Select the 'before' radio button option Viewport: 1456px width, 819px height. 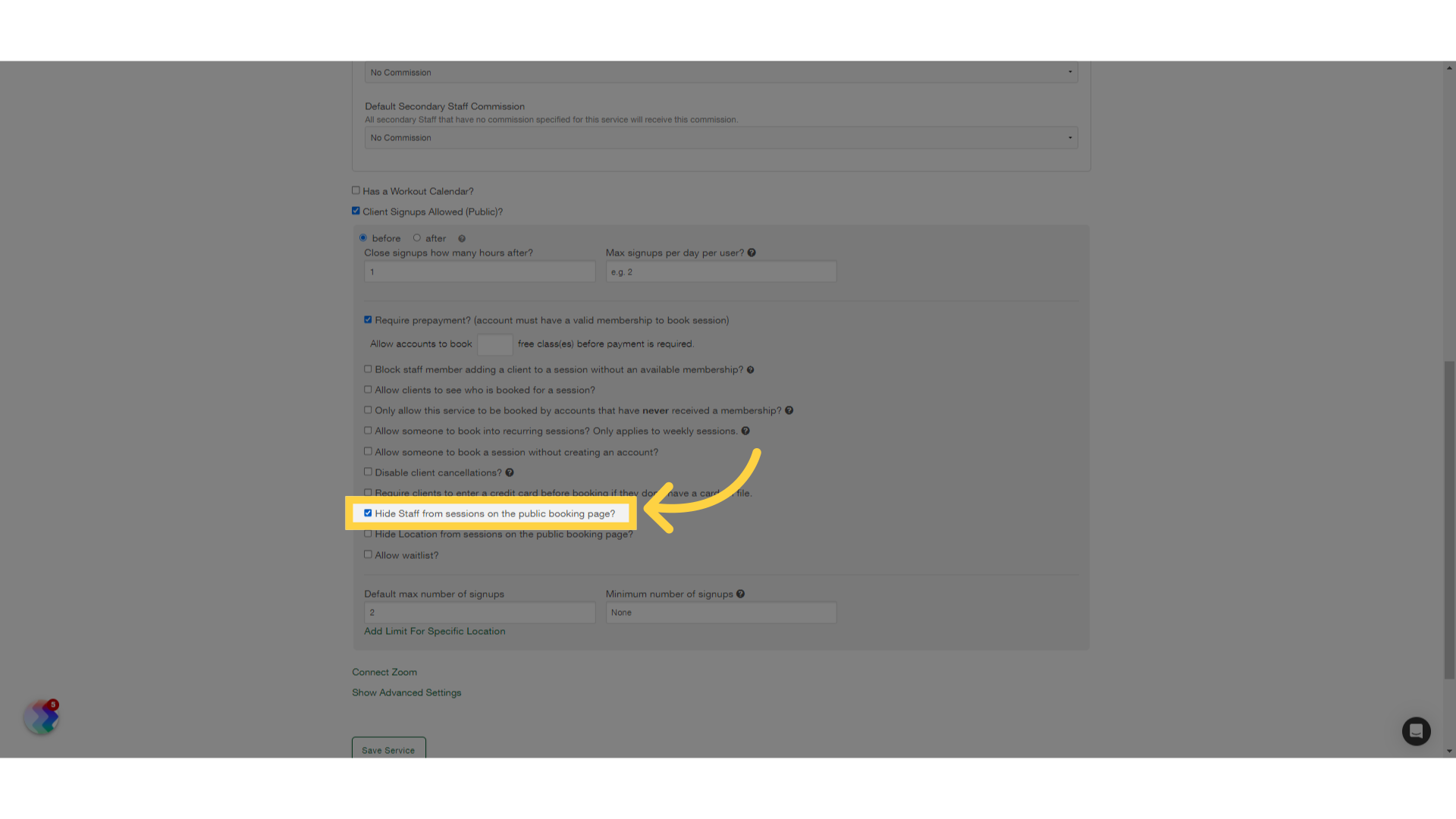click(365, 237)
